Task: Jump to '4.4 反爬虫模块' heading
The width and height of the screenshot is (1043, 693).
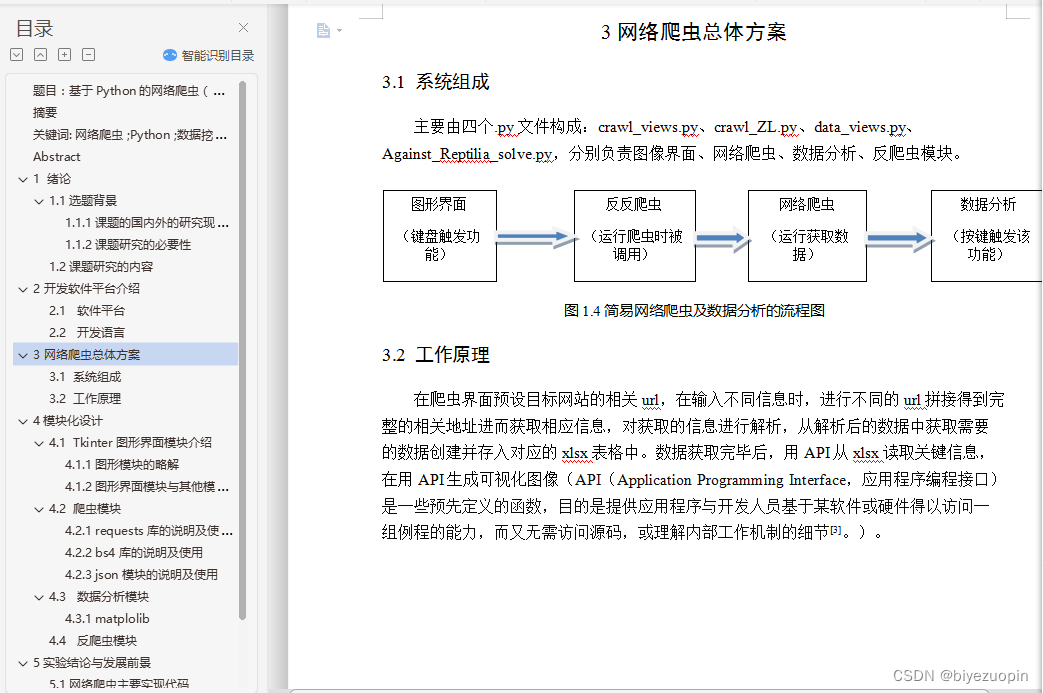Action: [93, 640]
